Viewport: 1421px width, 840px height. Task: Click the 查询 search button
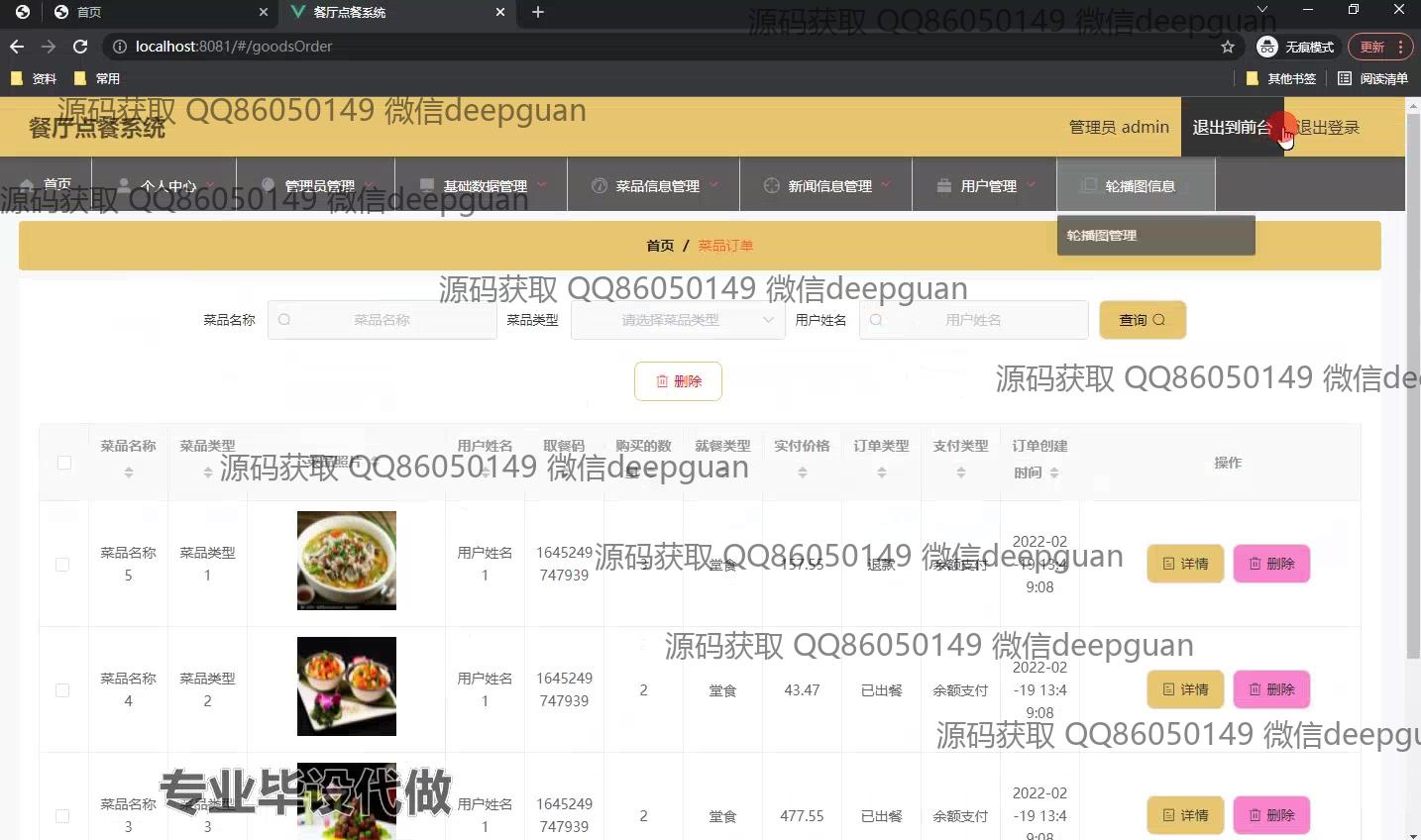(1142, 320)
